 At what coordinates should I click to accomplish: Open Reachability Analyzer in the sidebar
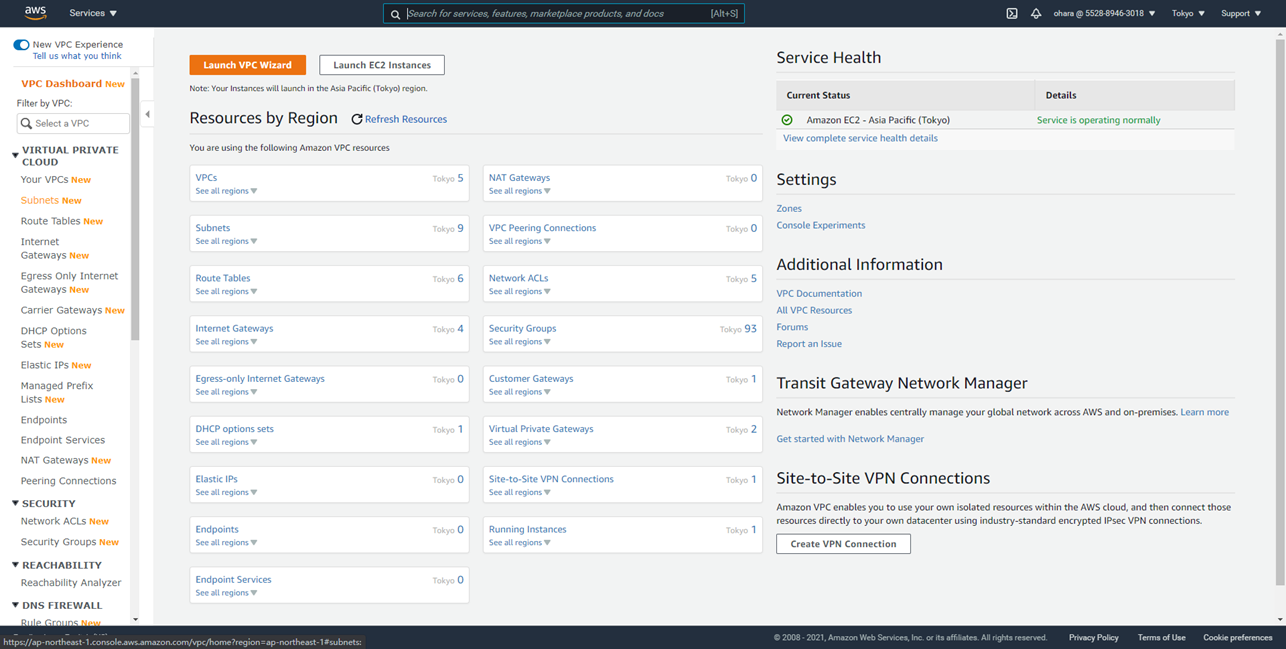click(x=71, y=583)
